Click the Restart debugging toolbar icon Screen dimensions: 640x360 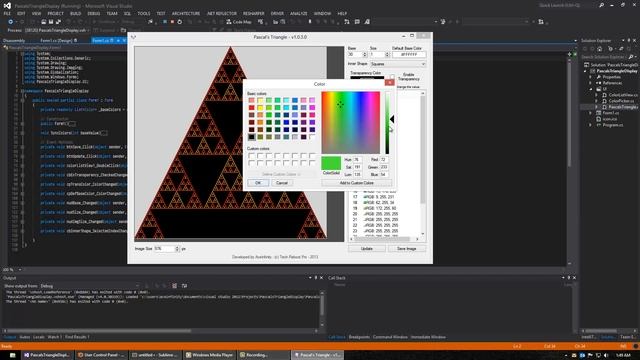point(180,22)
